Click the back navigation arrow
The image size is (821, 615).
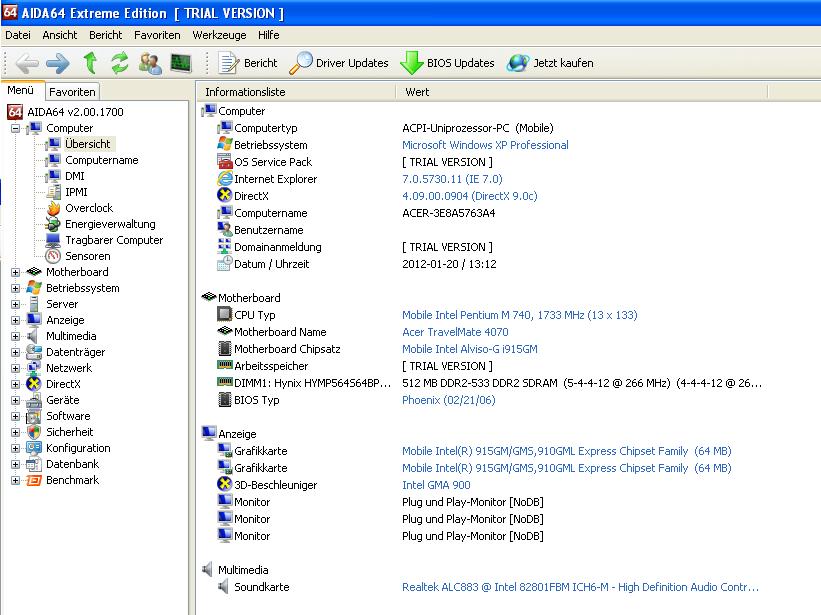pos(27,63)
